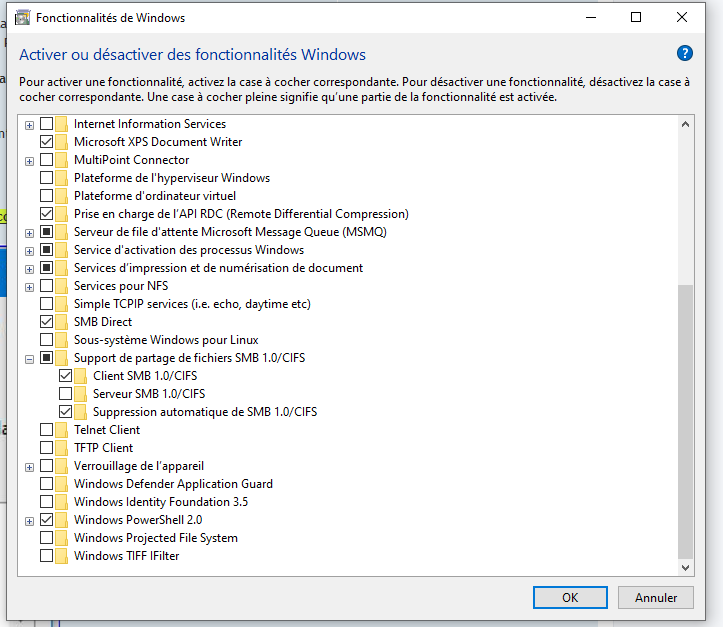The width and height of the screenshot is (723, 627).
Task: Check Windows TIFF IFilter box
Action: pos(47,555)
